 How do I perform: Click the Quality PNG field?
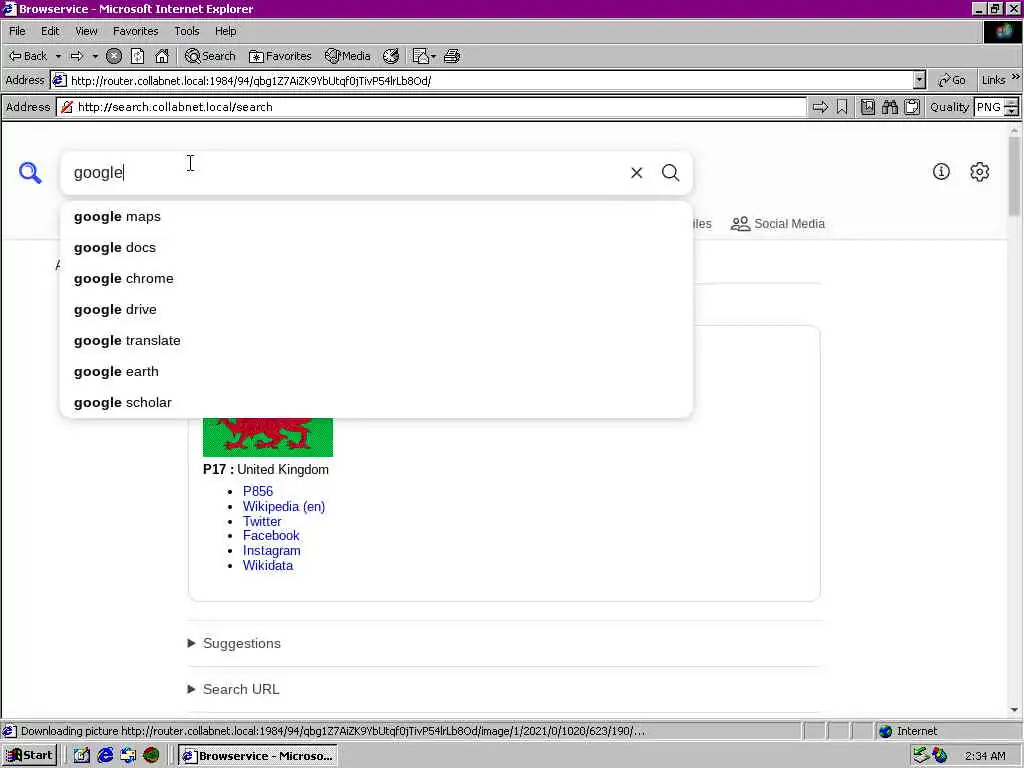click(989, 107)
